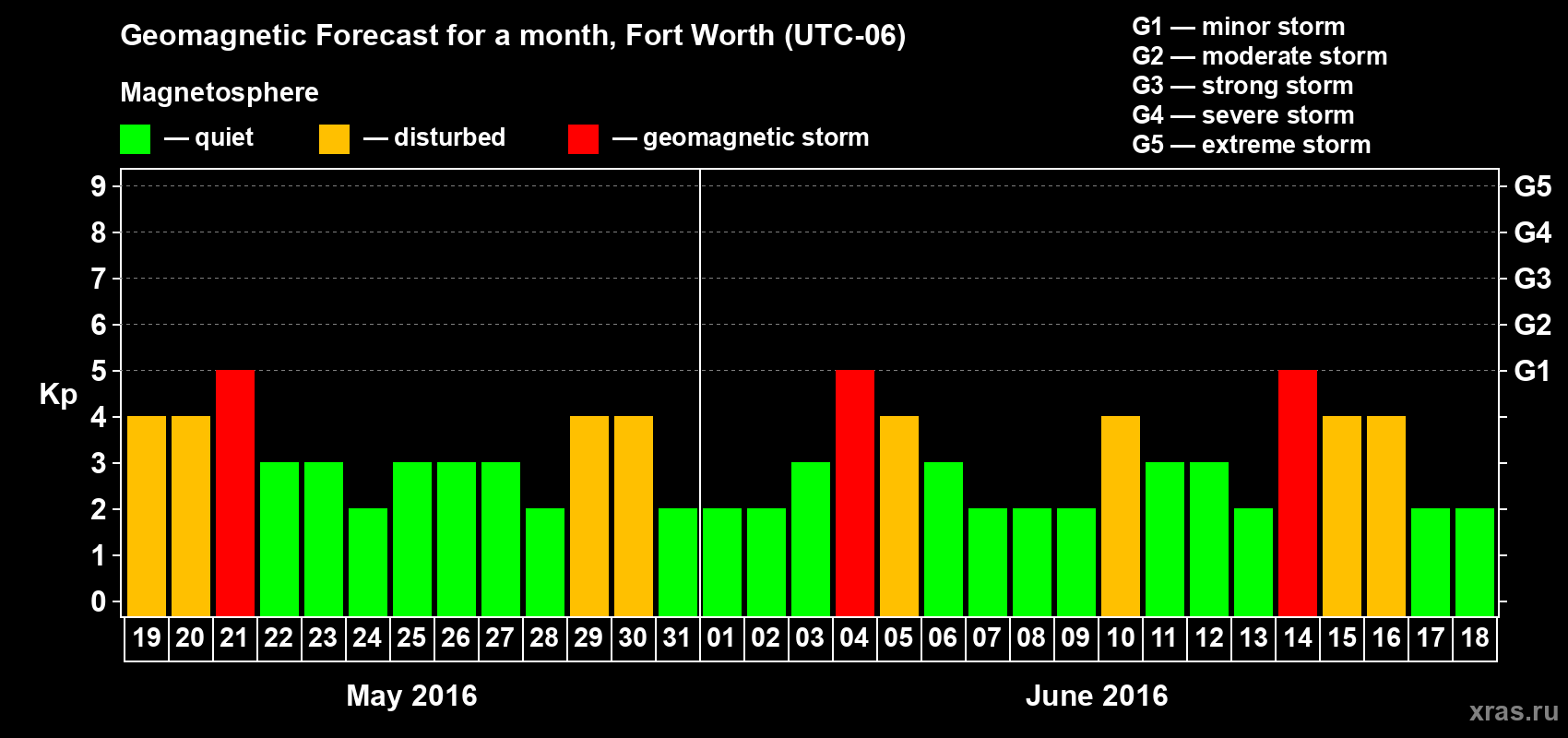This screenshot has width=1568, height=738.
Task: Click Kp value 9 on left axis
Action: [99, 186]
